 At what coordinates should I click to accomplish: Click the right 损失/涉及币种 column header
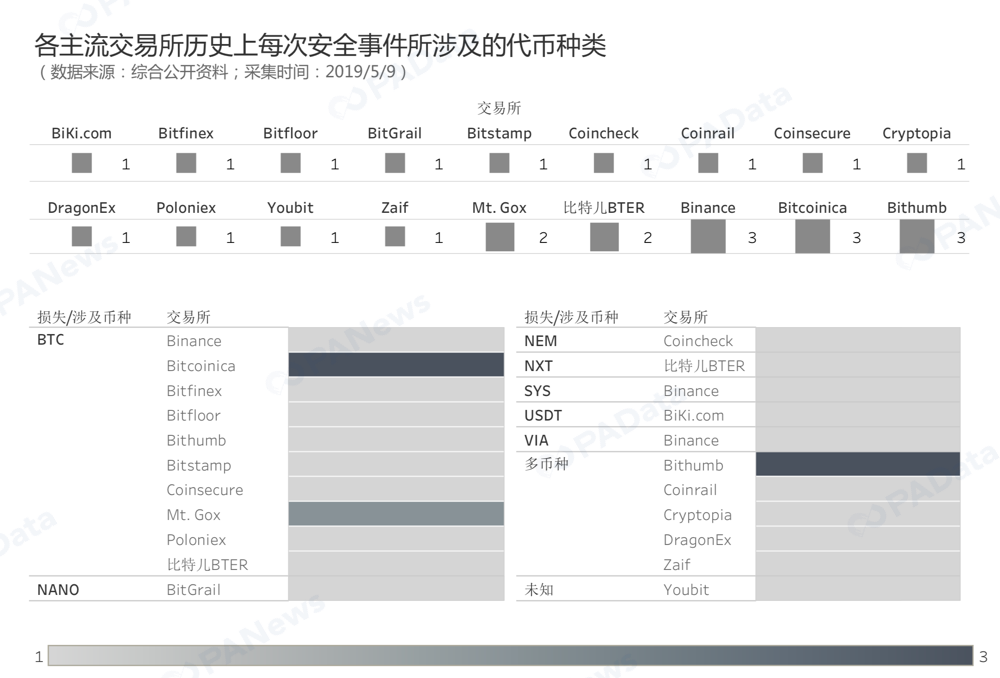(x=571, y=317)
